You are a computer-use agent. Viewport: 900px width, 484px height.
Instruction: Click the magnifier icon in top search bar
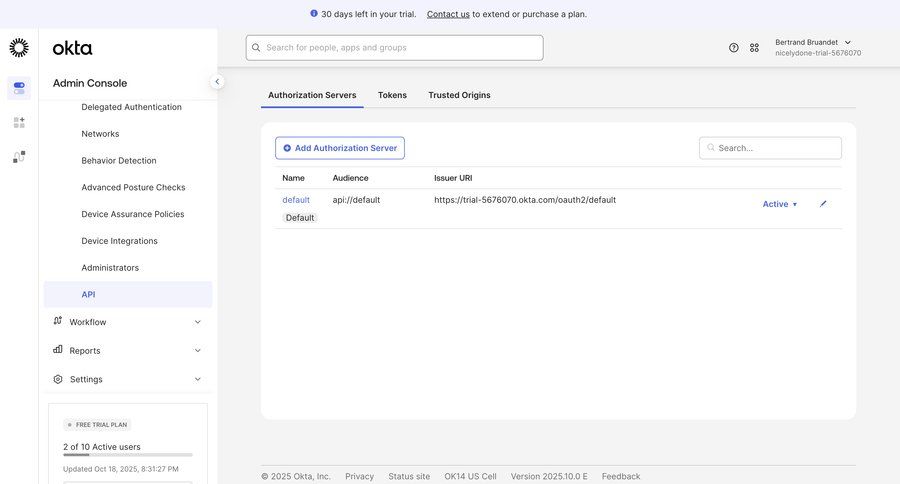[256, 48]
